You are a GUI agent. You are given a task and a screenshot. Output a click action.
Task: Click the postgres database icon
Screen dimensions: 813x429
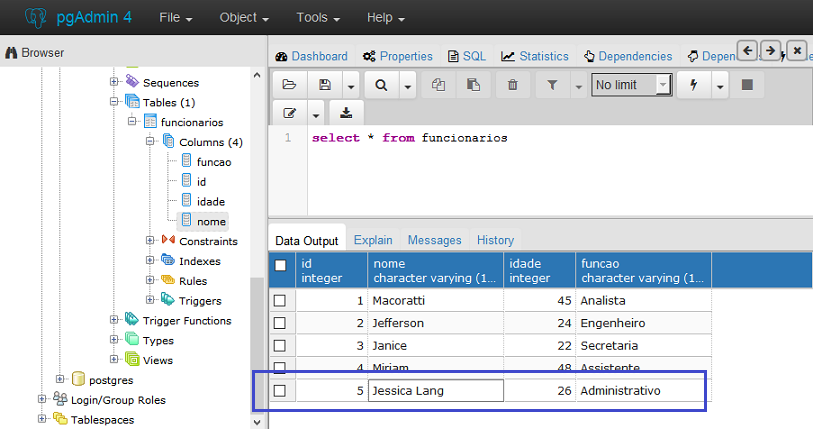click(78, 379)
